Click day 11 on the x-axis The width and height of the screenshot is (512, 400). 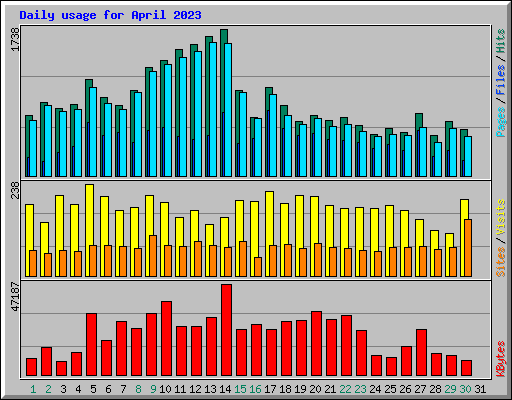click(x=180, y=389)
